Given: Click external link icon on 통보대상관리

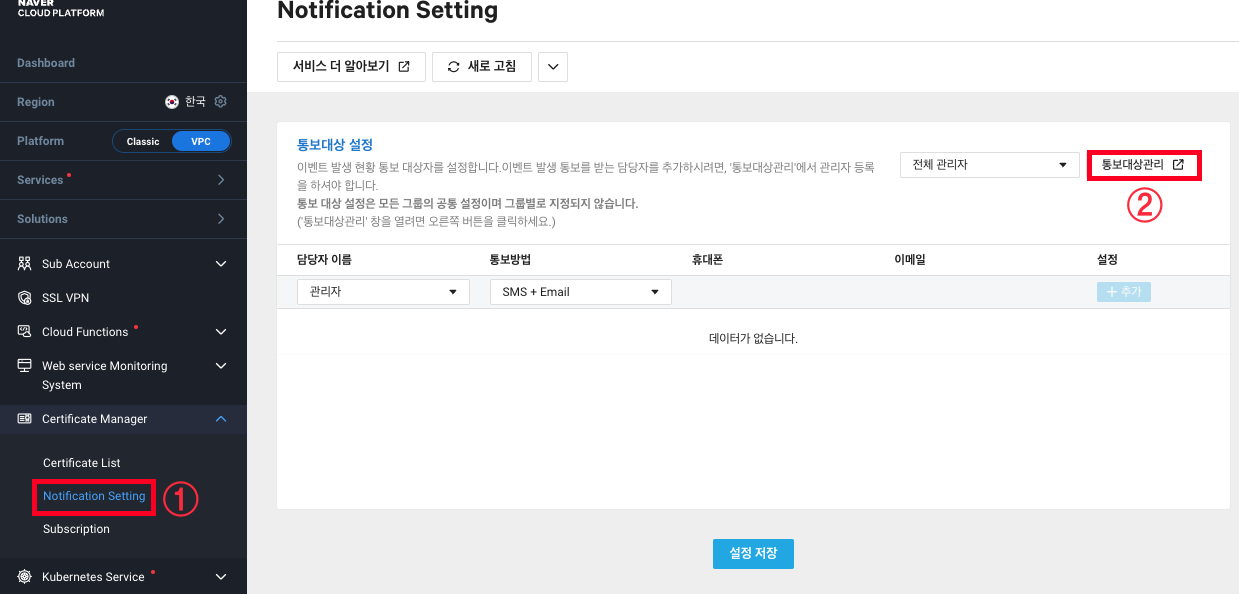Looking at the screenshot, I should (1178, 164).
